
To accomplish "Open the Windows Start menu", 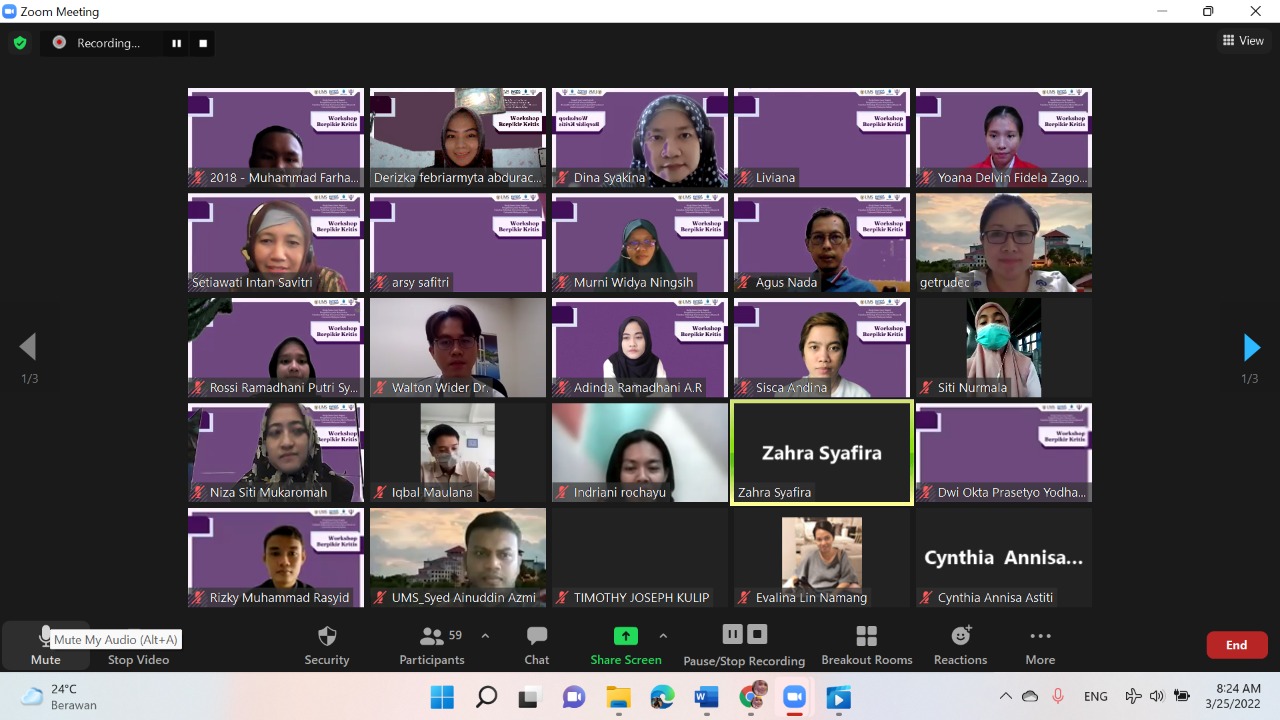I will tap(442, 696).
